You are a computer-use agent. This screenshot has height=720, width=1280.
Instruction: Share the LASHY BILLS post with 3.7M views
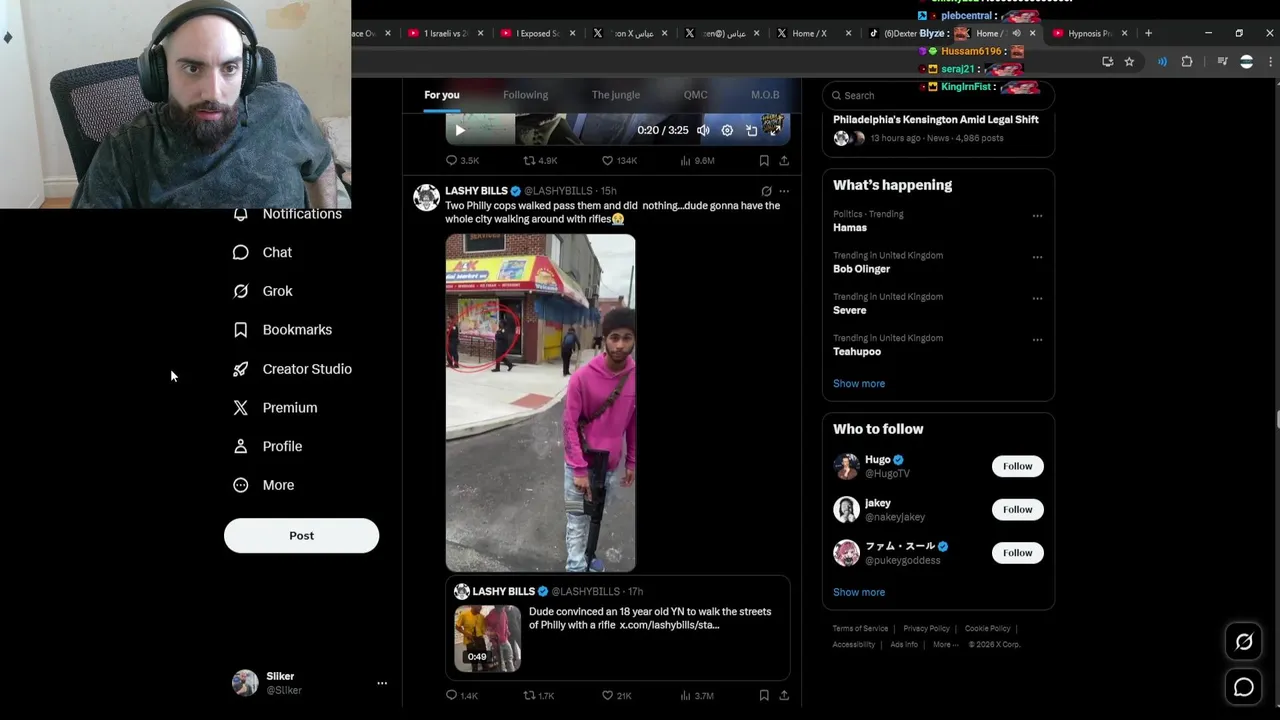[784, 695]
